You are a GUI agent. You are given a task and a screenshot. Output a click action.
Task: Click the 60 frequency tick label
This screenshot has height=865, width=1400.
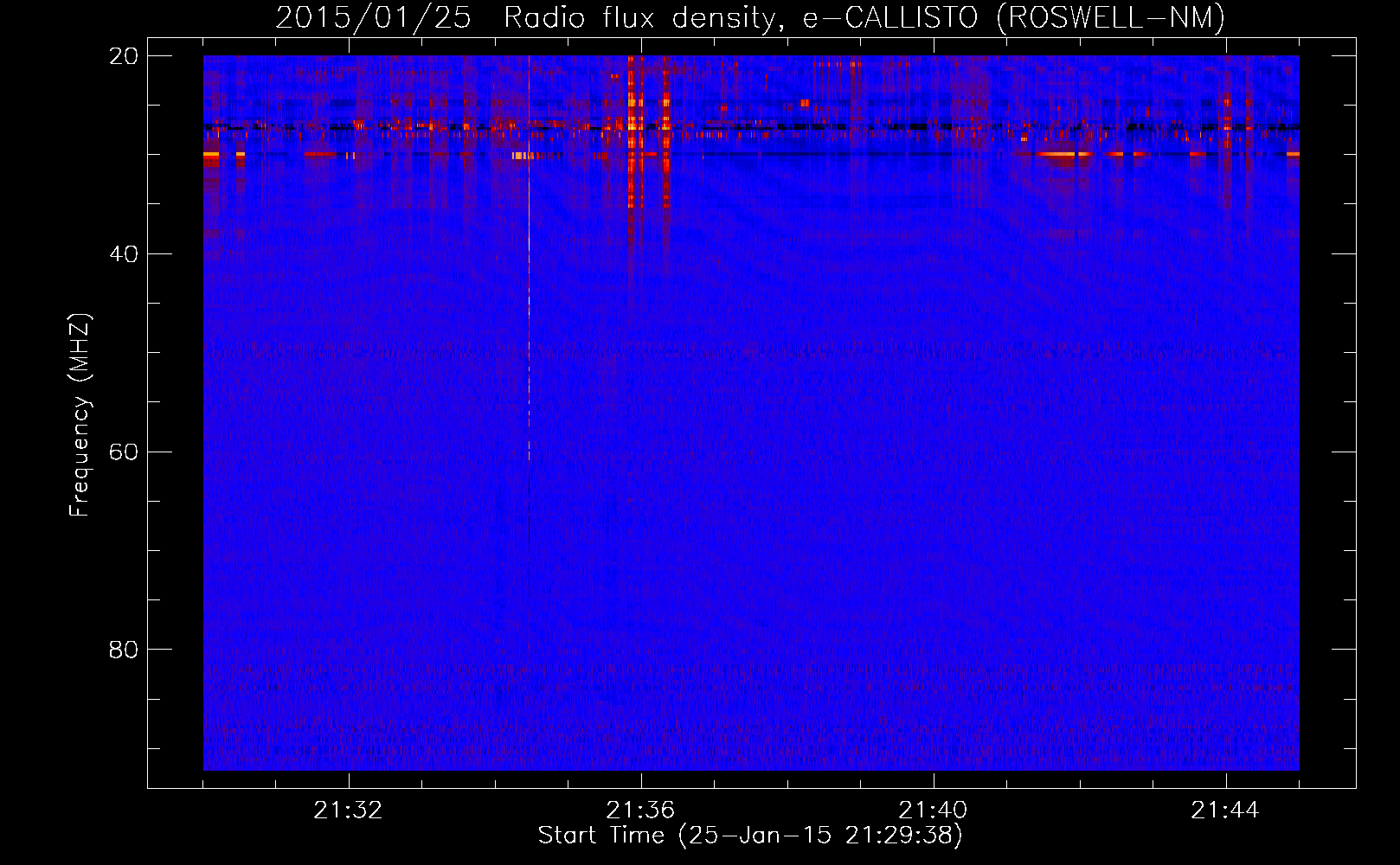pos(124,452)
